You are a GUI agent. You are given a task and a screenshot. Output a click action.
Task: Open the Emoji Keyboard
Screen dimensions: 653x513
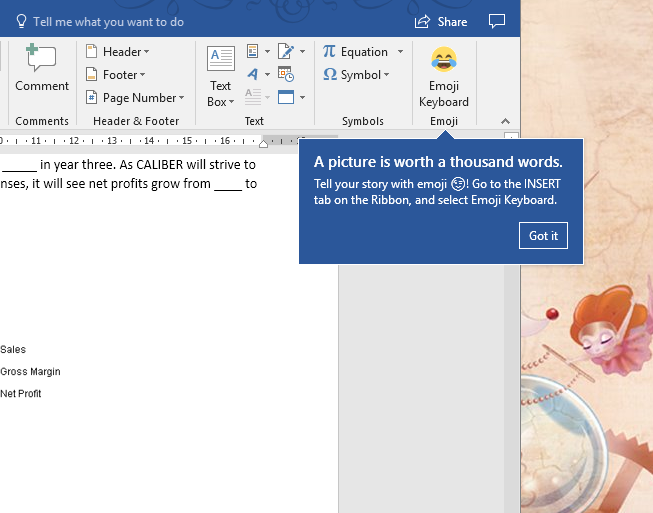point(444,77)
